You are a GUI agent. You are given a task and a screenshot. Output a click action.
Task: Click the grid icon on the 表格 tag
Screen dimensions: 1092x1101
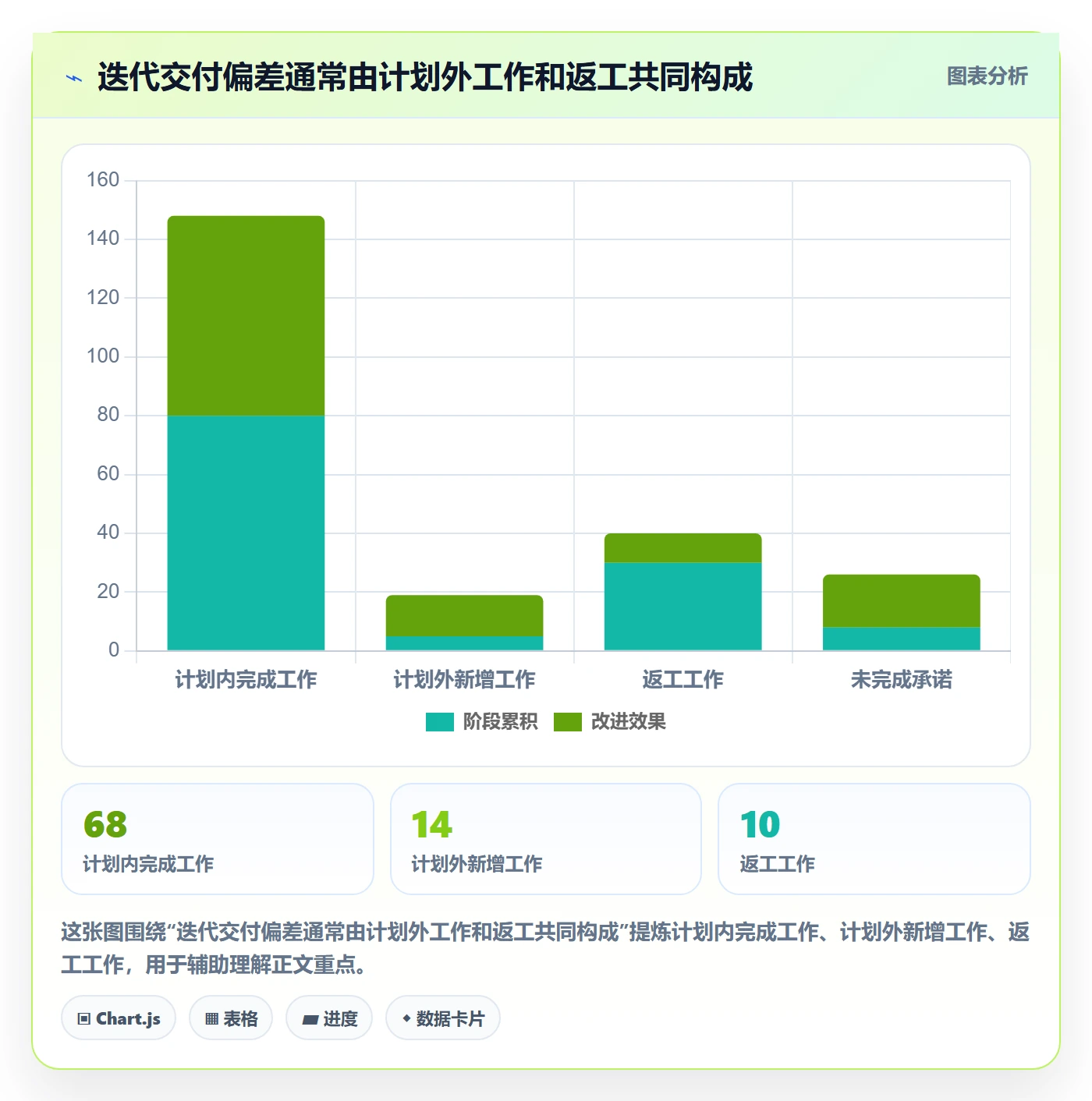[211, 1018]
